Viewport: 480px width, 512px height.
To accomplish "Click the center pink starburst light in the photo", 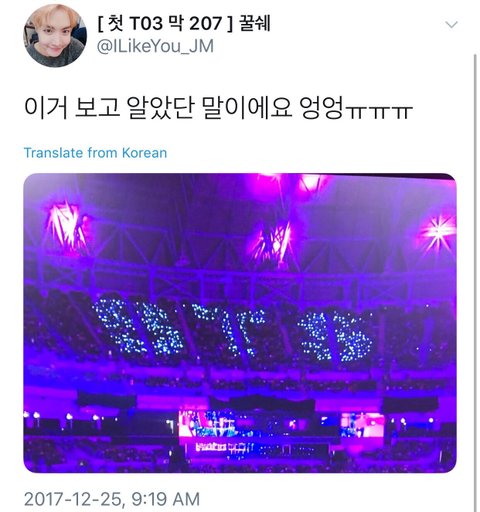I will 274,242.
